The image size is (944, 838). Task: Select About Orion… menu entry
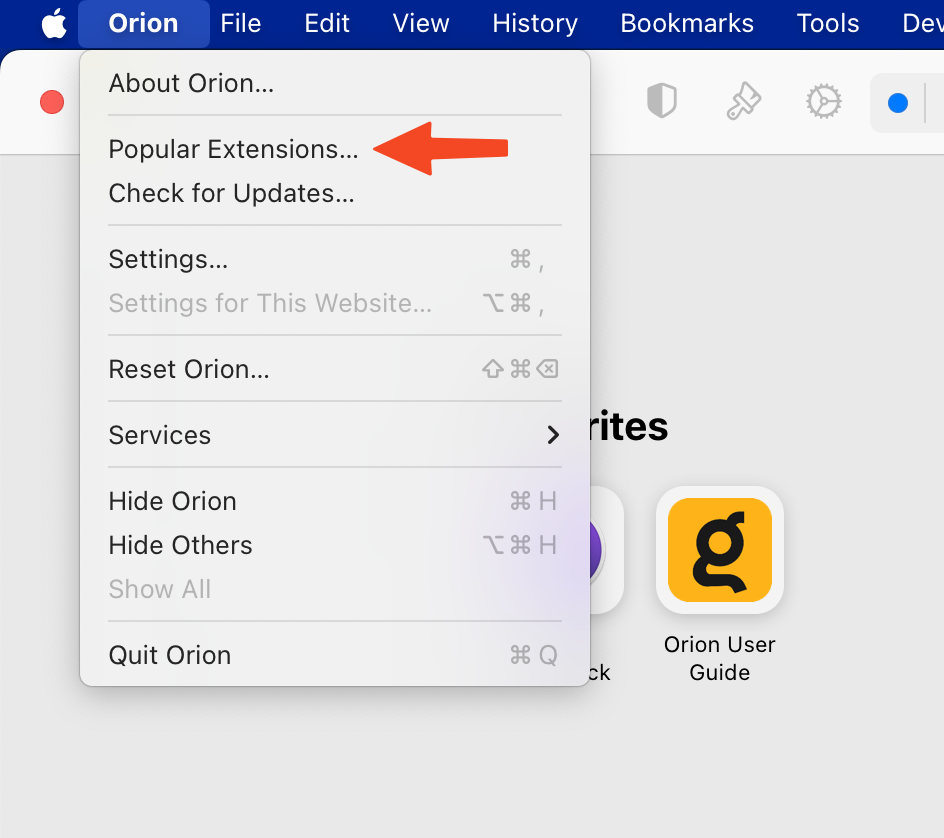point(335,83)
